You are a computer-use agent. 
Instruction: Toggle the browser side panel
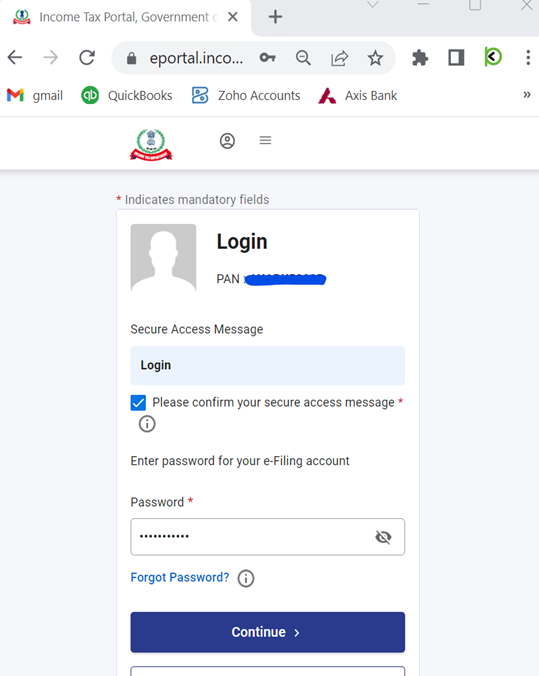[456, 57]
